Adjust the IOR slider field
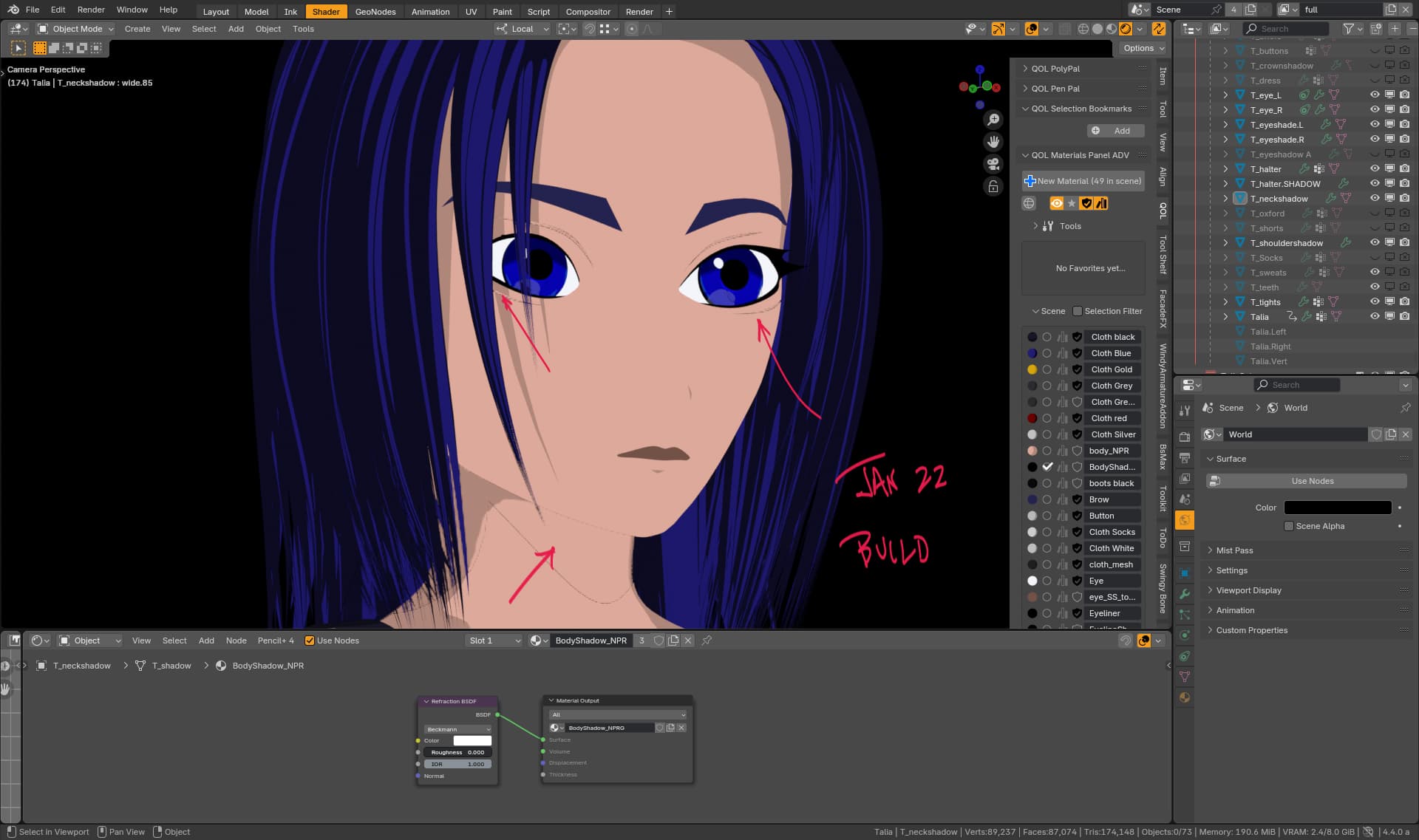The image size is (1419, 840). click(457, 764)
